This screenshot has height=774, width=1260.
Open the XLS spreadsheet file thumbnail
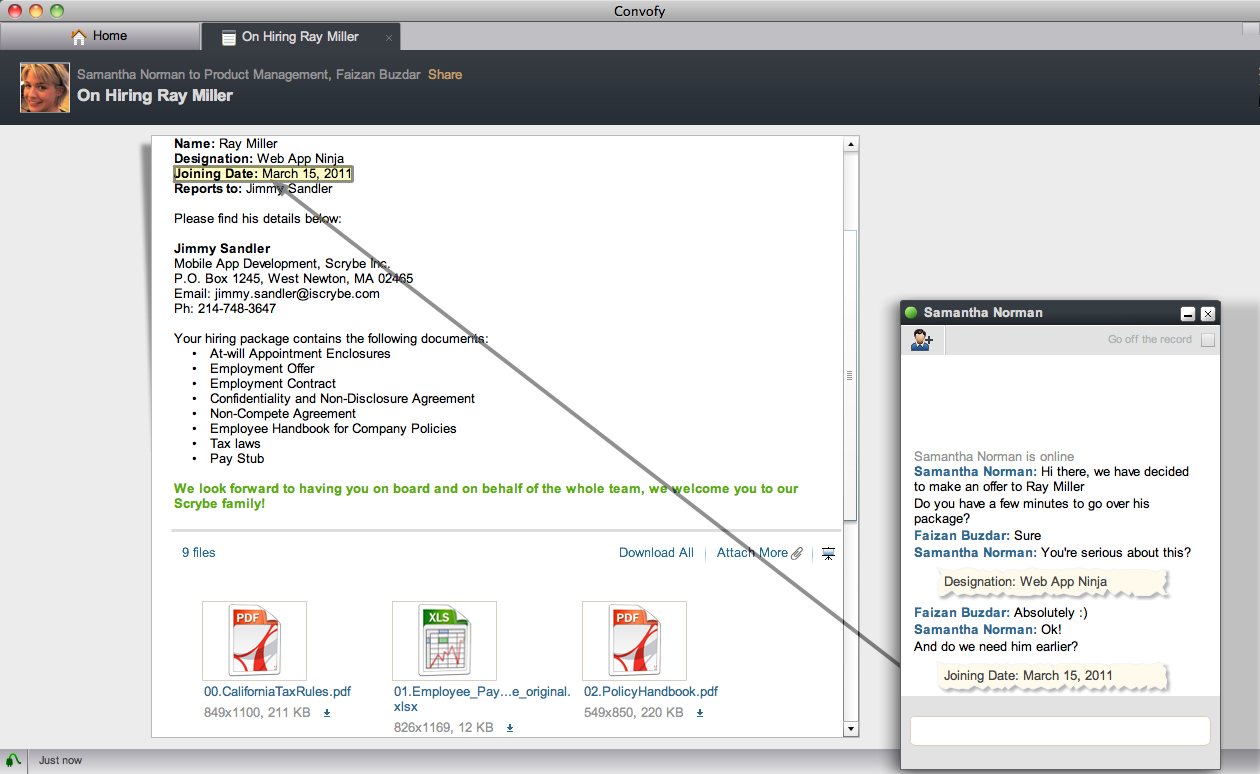pyautogui.click(x=444, y=641)
